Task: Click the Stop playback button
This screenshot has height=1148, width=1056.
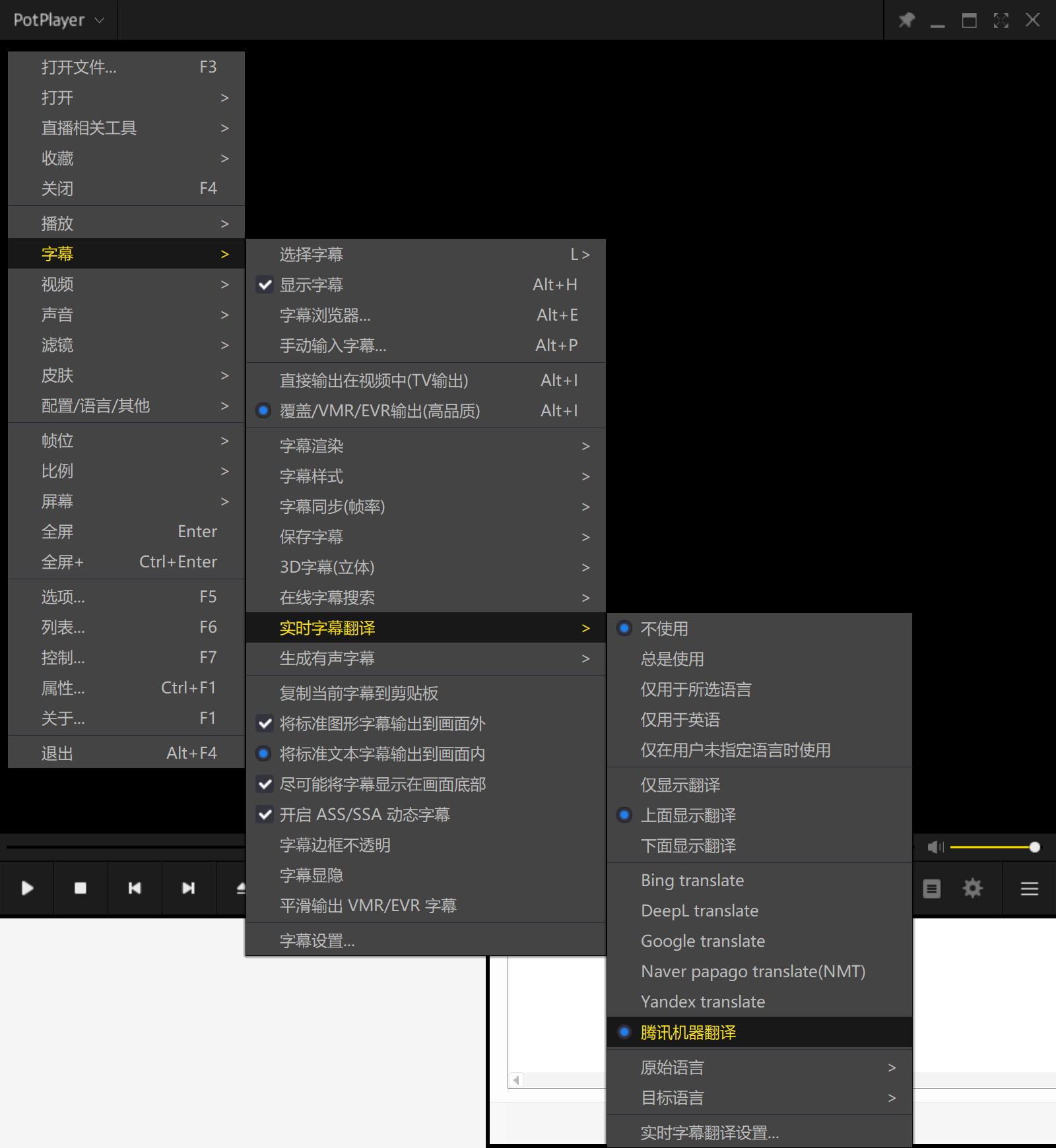Action: point(81,888)
